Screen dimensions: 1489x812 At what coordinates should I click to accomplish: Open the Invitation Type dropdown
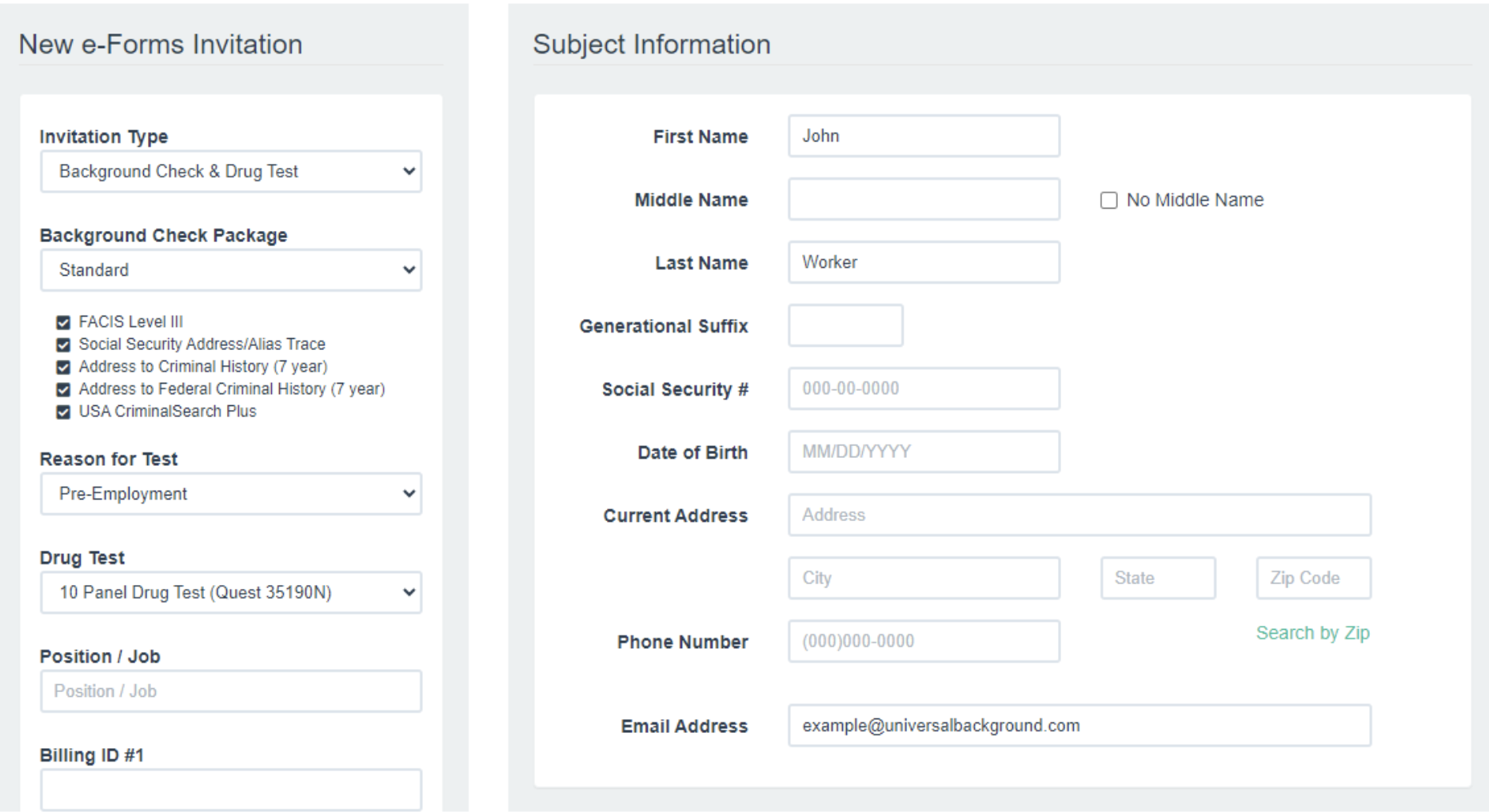(231, 171)
